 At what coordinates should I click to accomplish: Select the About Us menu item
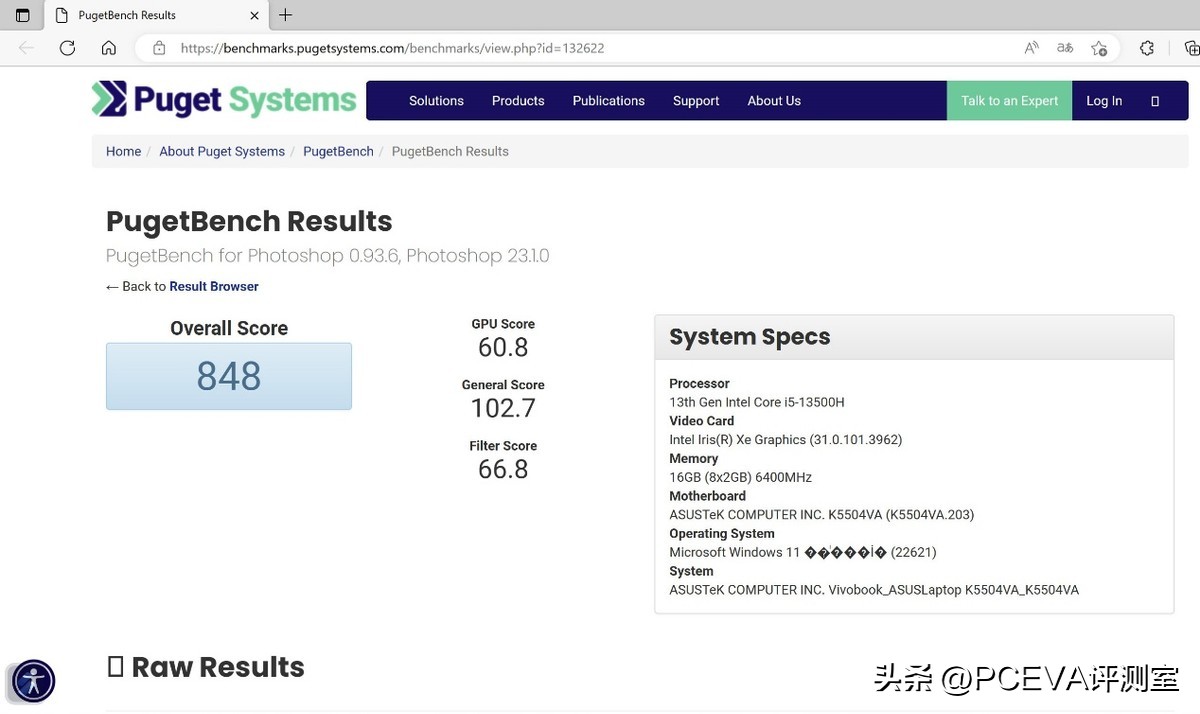pos(773,100)
